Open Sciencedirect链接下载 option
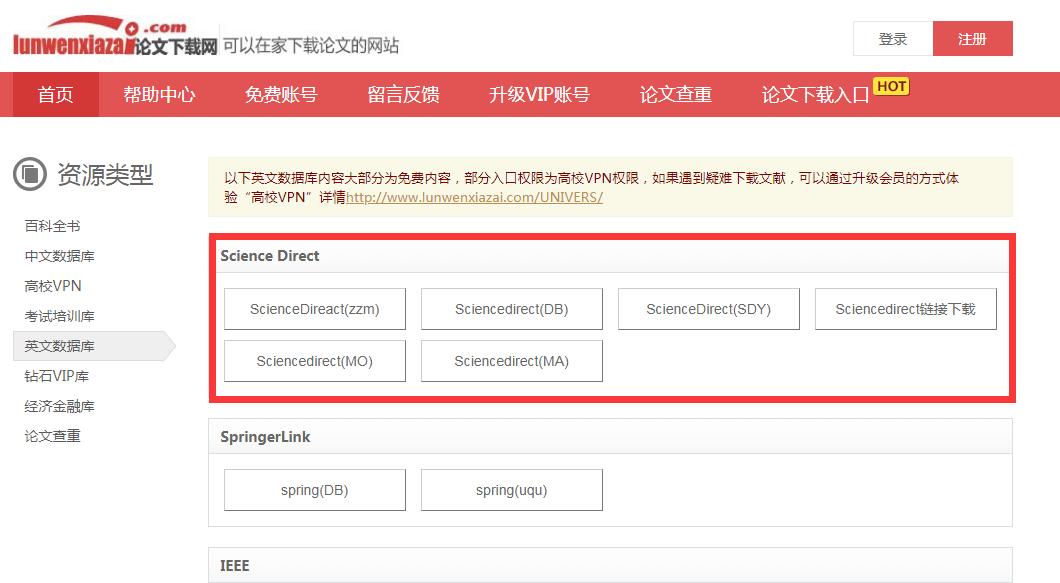The width and height of the screenshot is (1060, 583). [x=905, y=308]
